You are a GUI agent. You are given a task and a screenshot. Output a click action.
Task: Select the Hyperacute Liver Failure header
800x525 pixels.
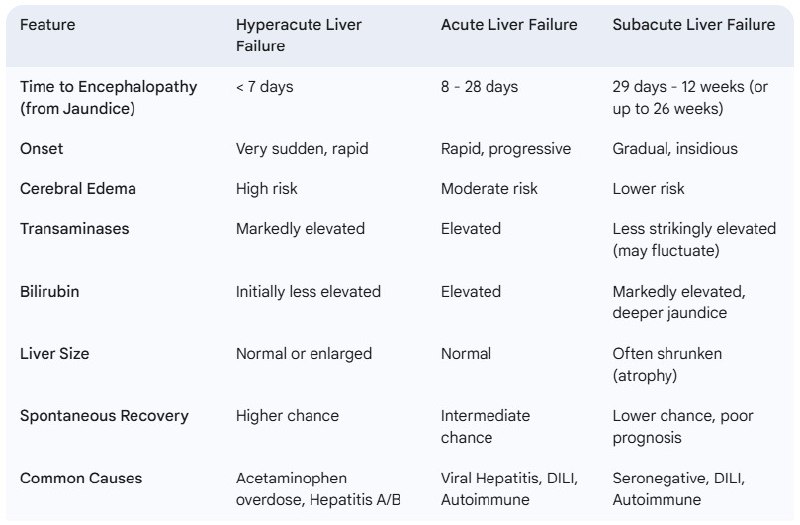click(x=298, y=35)
